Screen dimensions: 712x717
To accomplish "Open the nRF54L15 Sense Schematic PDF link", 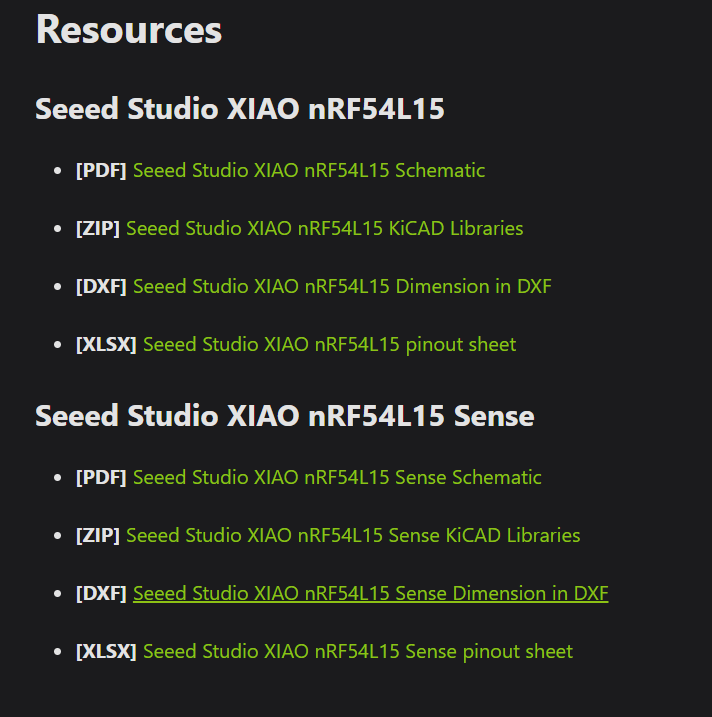I will 337,478.
